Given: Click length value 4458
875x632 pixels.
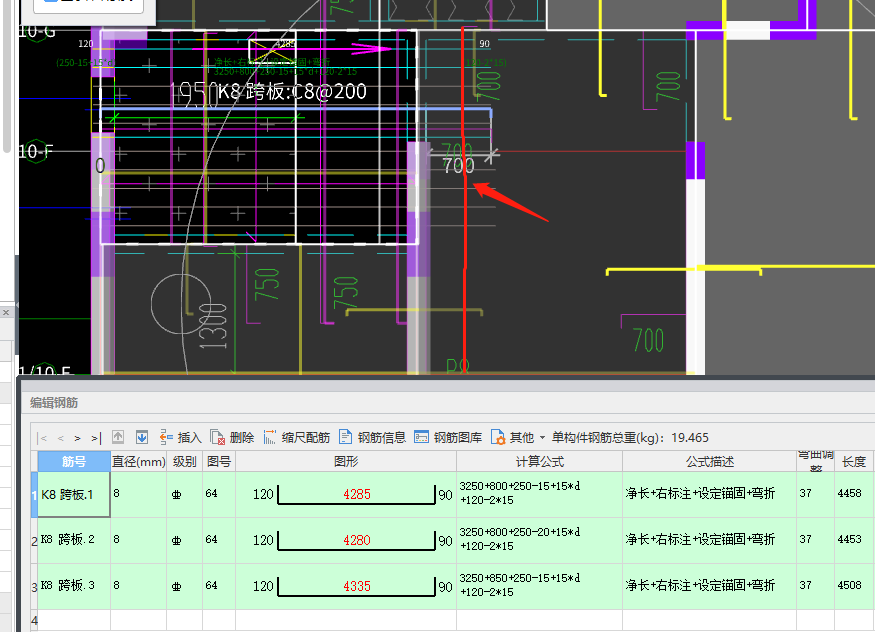Looking at the screenshot, I should (849, 493).
